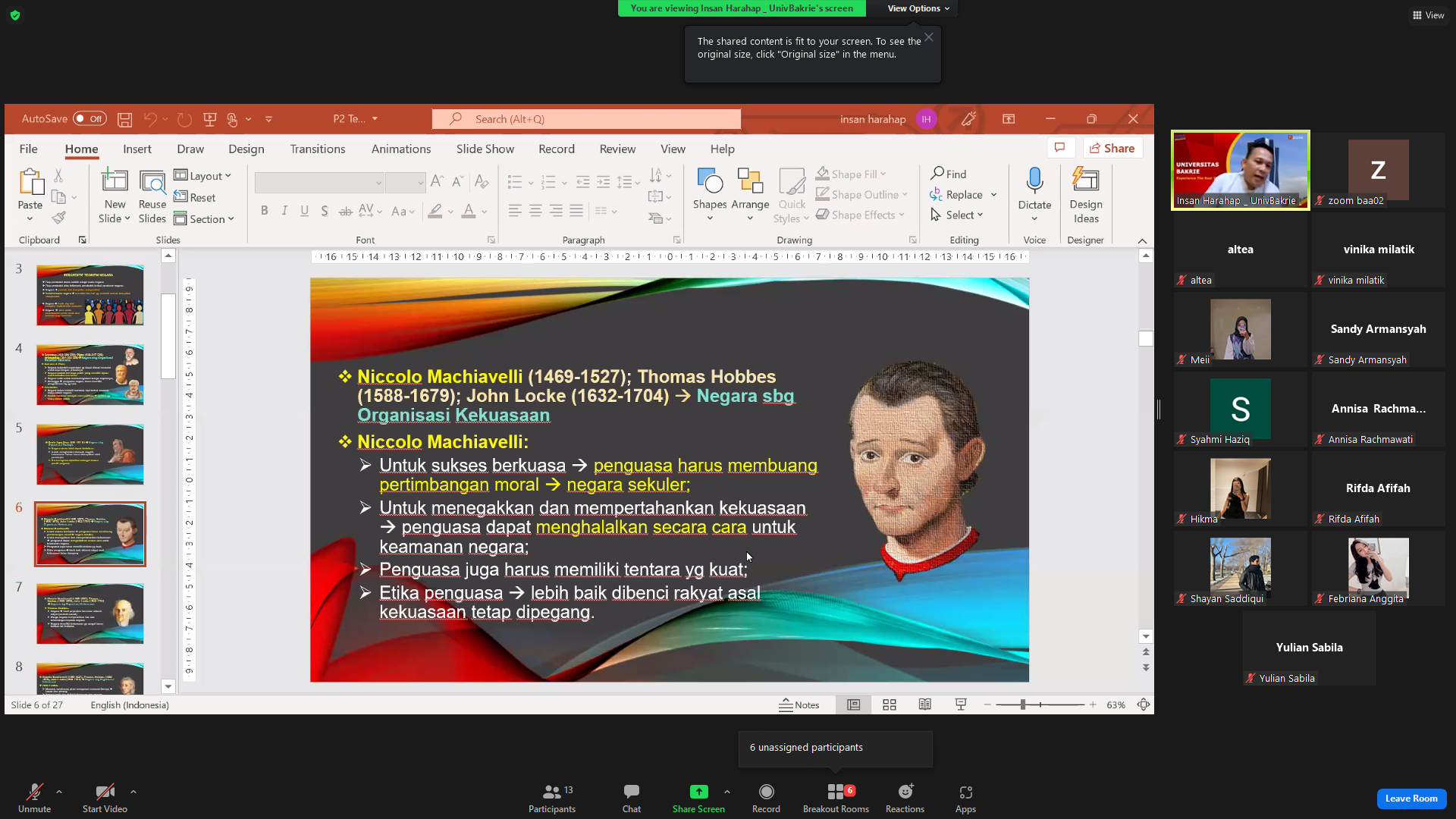Click Share Screen in Zoom toolbar

pyautogui.click(x=698, y=799)
